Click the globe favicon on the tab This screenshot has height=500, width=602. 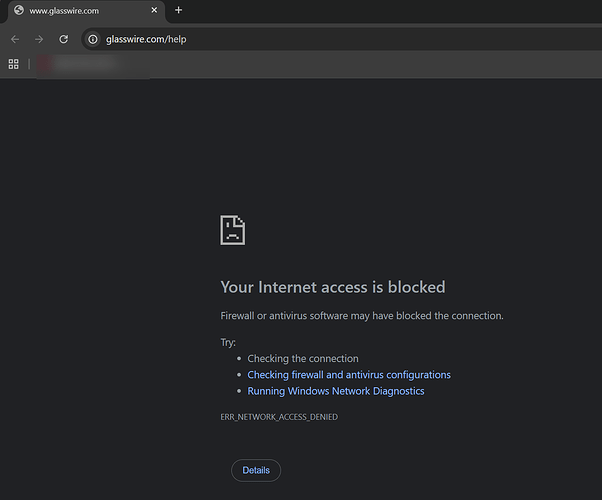click(x=19, y=10)
